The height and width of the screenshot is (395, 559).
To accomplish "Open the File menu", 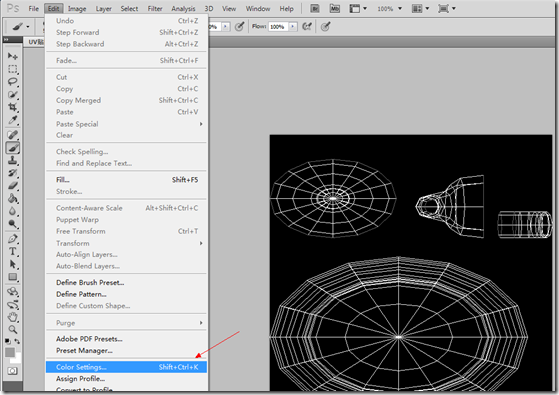I will click(34, 9).
